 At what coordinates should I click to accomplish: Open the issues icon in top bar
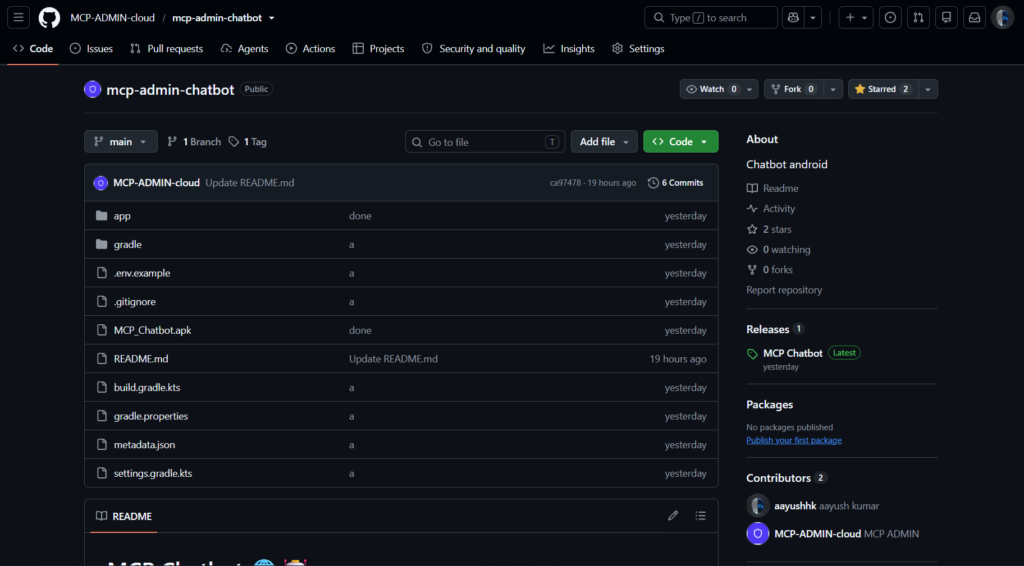[x=890, y=18]
